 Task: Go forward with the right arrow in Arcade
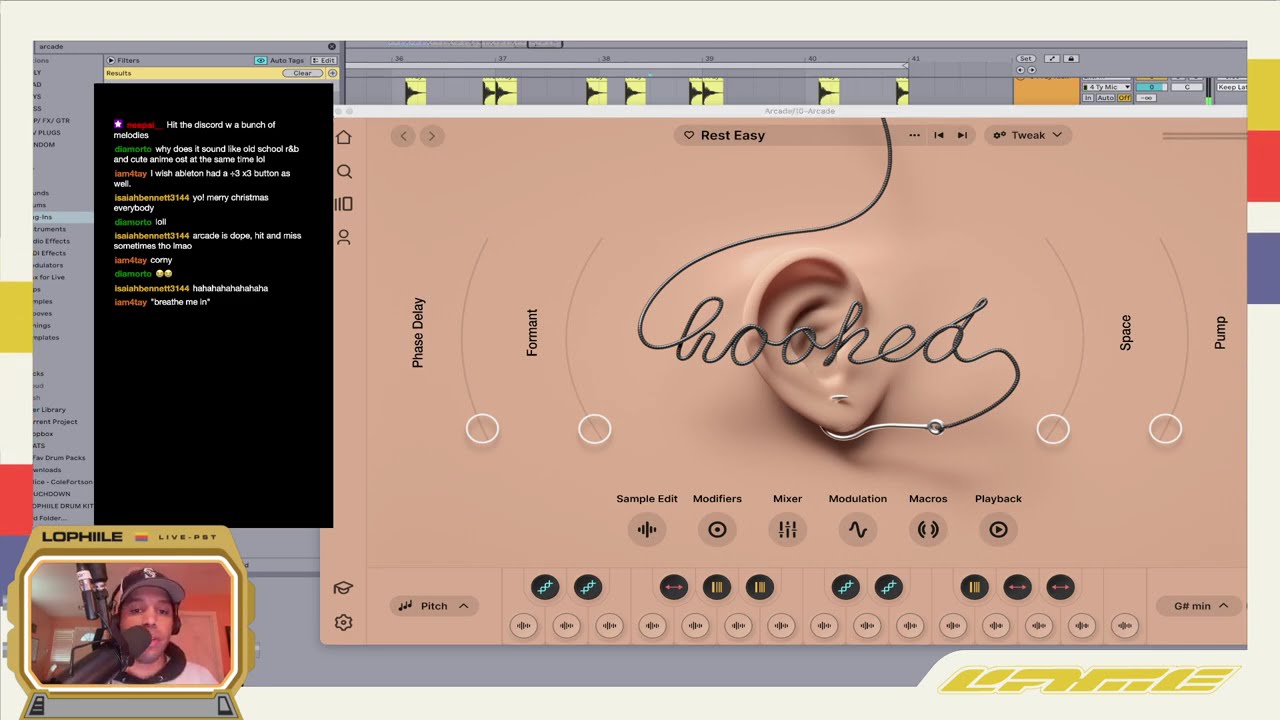432,136
